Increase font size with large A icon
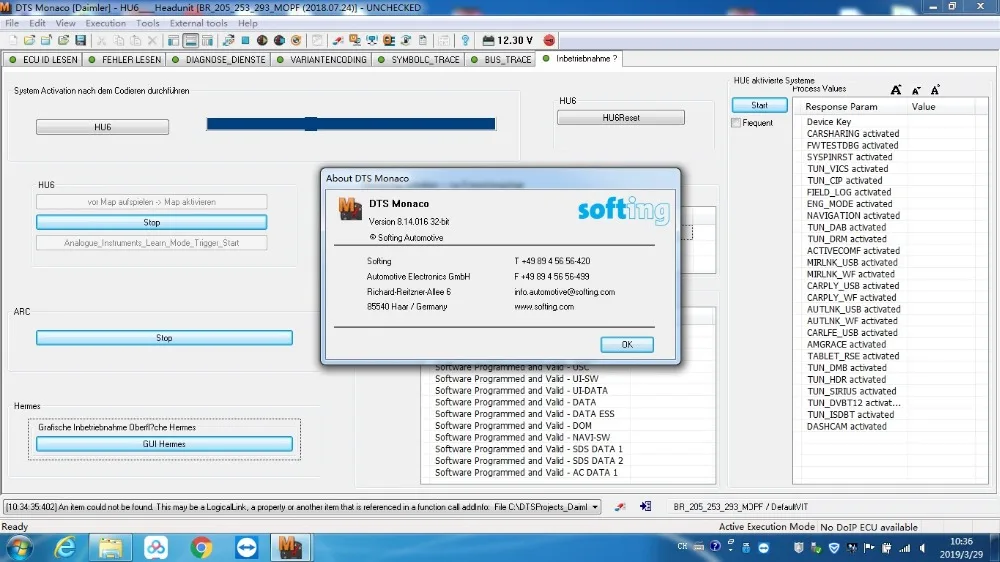The height and width of the screenshot is (562, 1000). pos(896,90)
